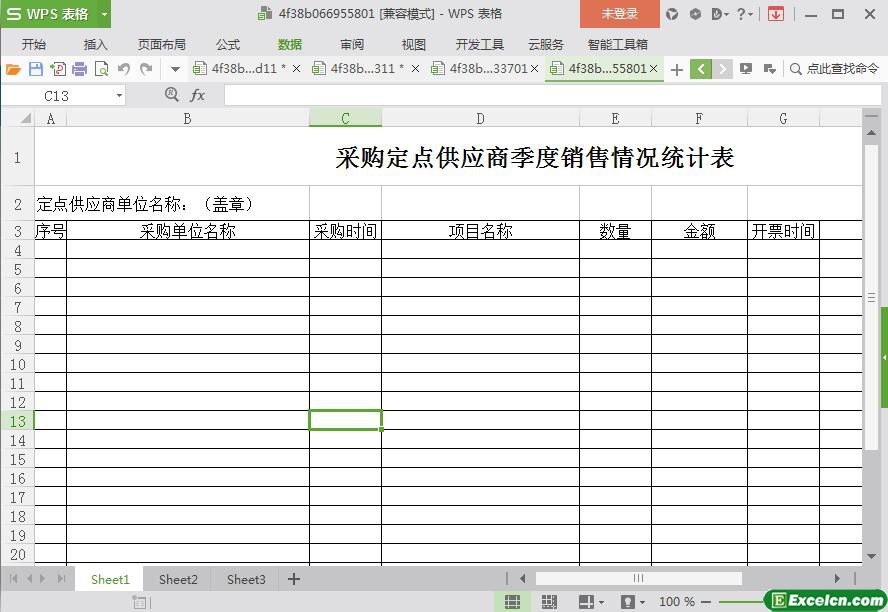Image resolution: width=888 pixels, height=612 pixels.
Task: Close the 4f38b...d11 document tab
Action: coord(296,69)
